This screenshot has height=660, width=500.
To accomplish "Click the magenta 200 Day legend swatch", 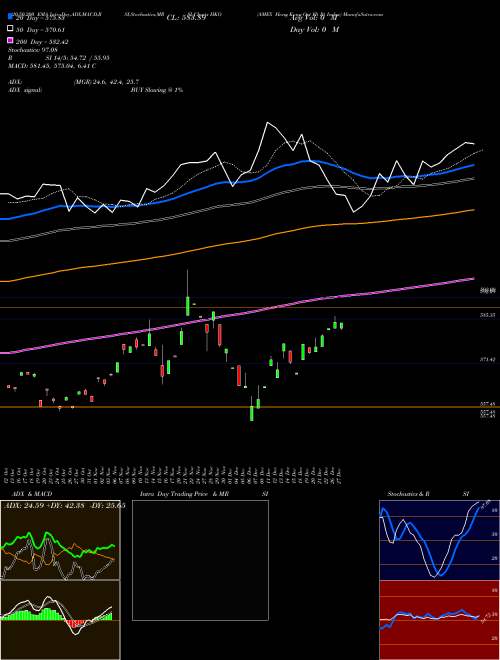I will (x=10, y=41).
